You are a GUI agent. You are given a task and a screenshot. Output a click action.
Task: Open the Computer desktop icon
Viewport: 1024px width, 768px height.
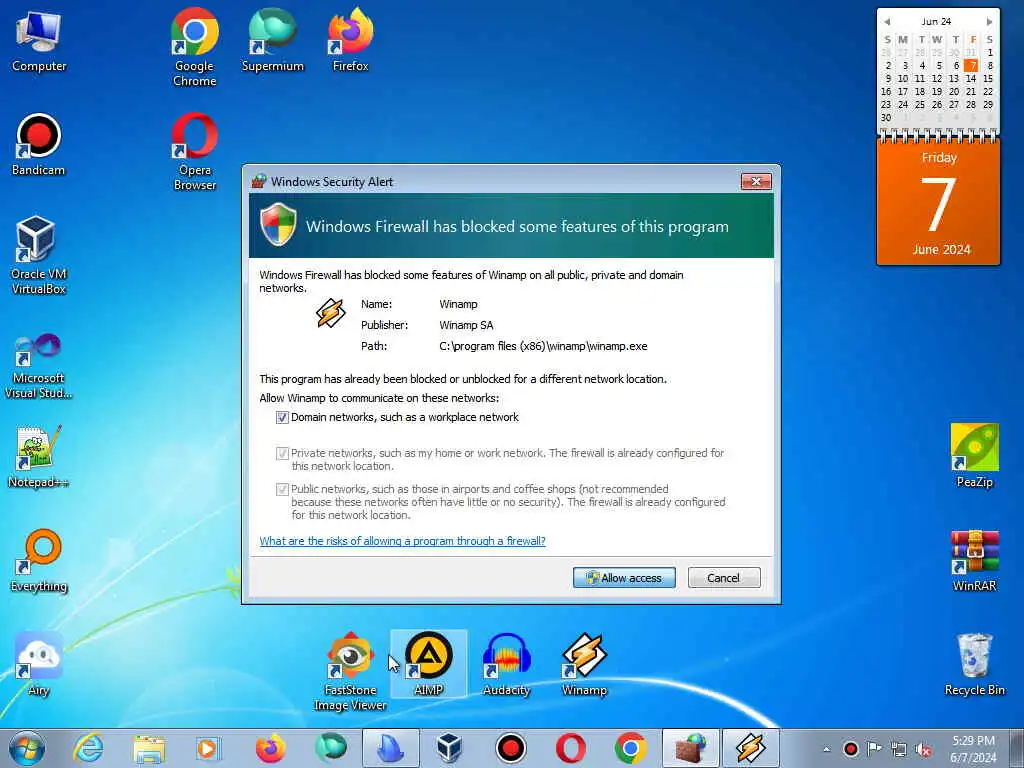click(x=39, y=42)
